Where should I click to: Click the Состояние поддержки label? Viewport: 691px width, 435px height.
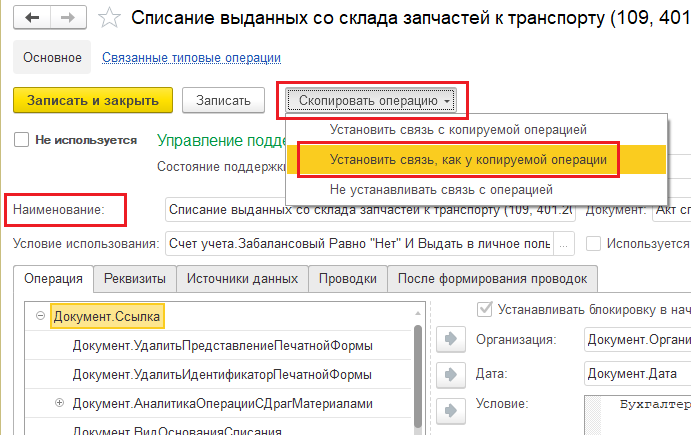pyautogui.click(x=221, y=167)
